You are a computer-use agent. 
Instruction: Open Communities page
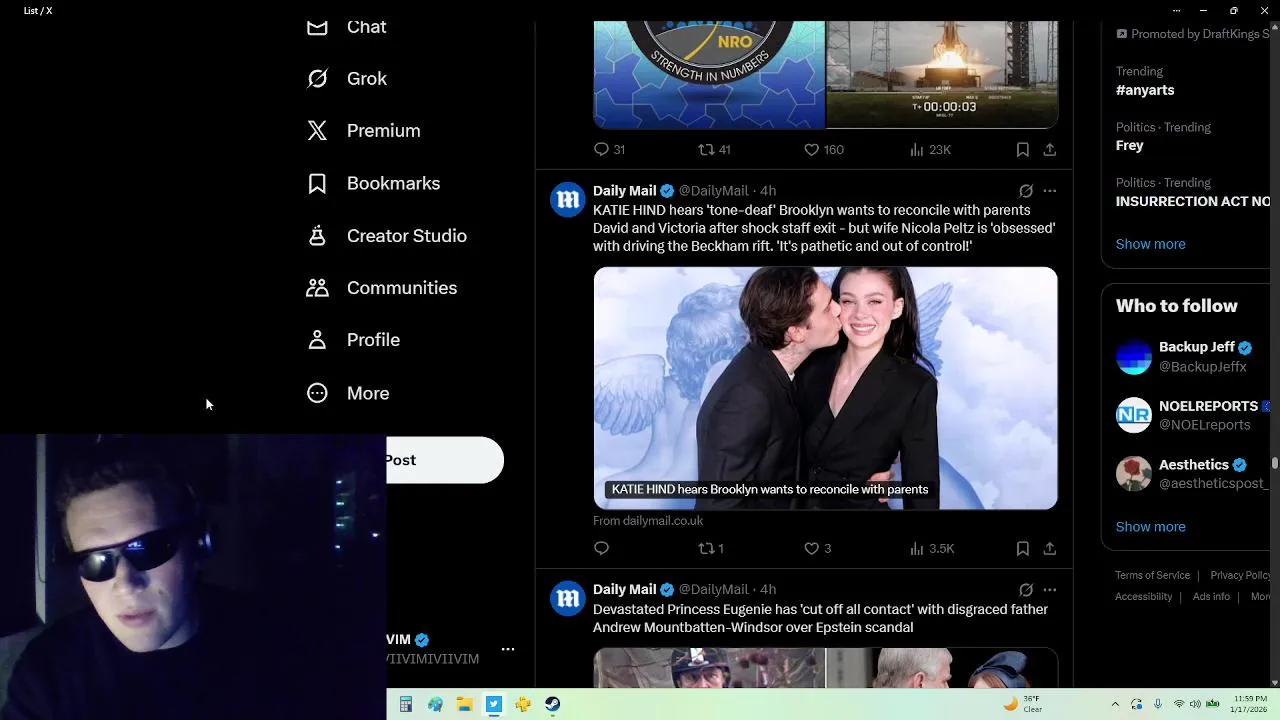(x=381, y=288)
